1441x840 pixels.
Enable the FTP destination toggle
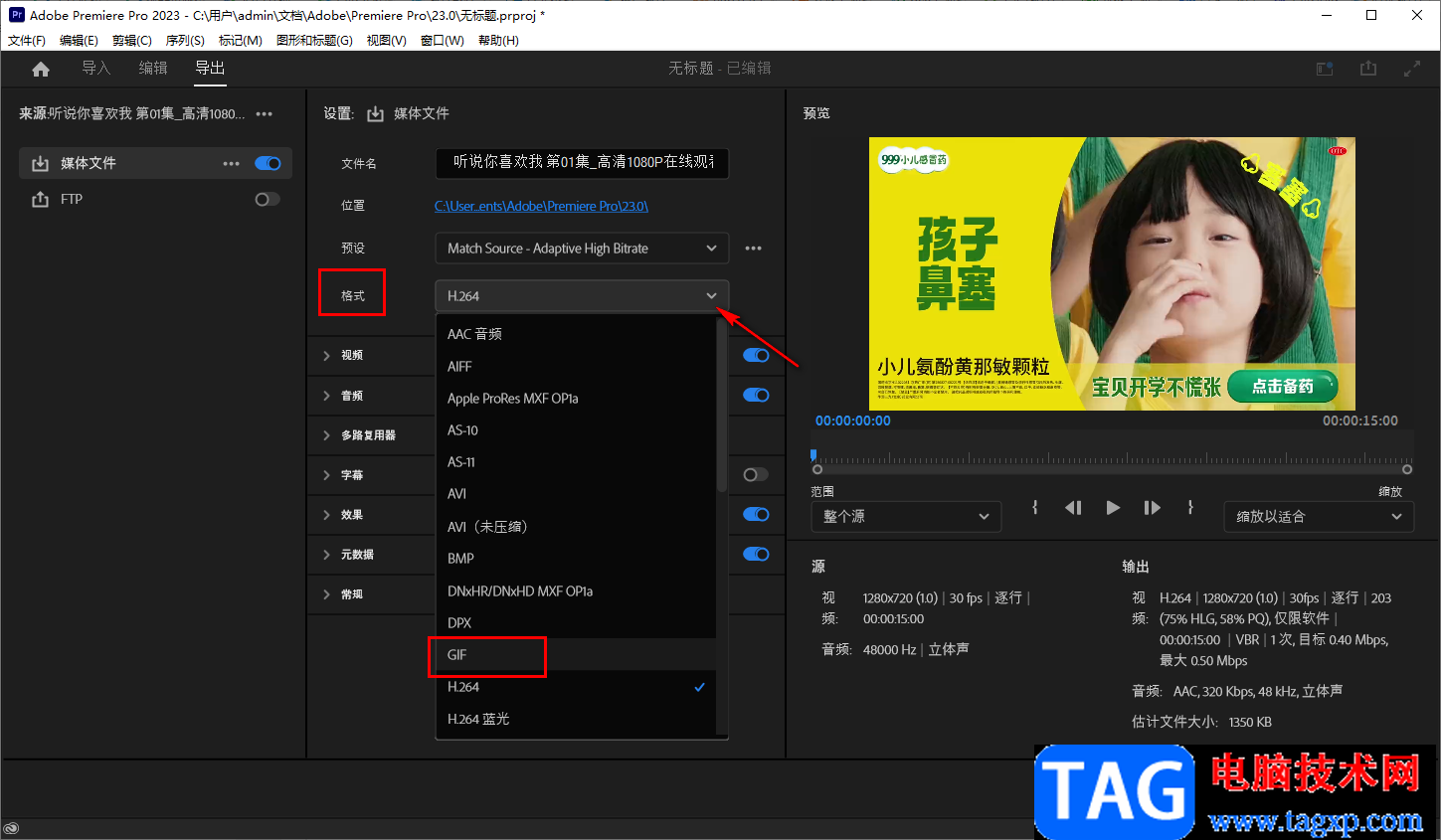[x=268, y=199]
